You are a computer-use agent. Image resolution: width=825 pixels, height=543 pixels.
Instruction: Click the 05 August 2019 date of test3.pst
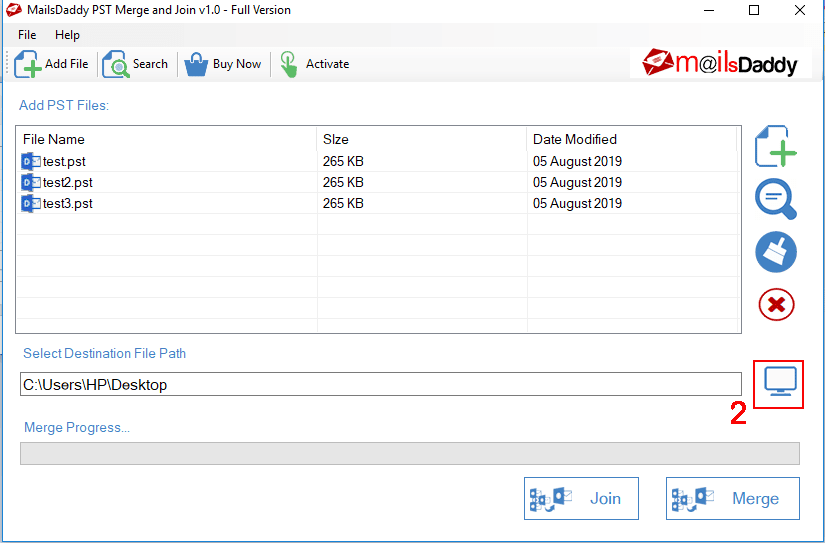(577, 203)
